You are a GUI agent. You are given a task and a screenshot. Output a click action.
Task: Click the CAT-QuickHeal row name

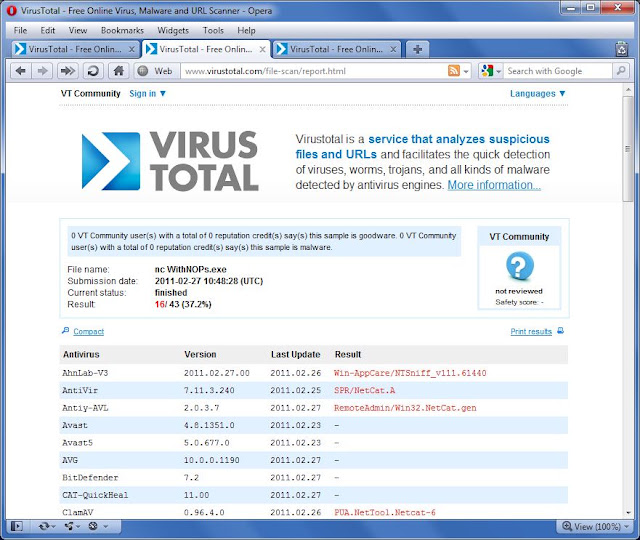coord(95,495)
